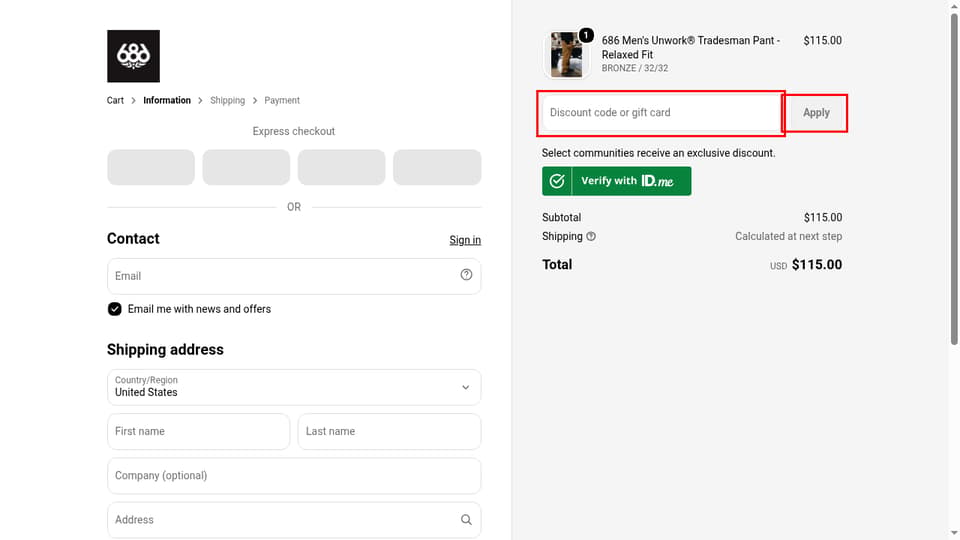Click the ID.me checkmark badge icon
Screen dimensions: 960x540
557,181
